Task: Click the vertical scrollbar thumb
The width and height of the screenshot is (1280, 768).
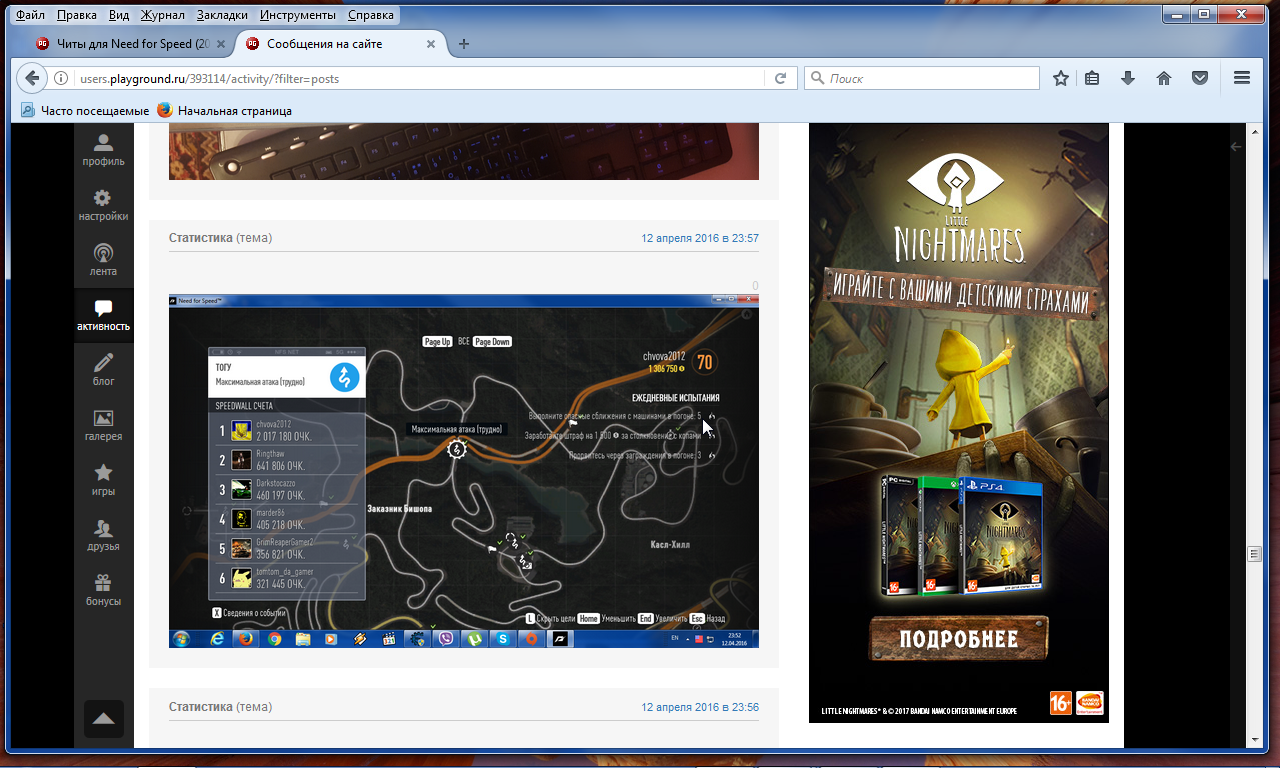Action: coord(1254,554)
